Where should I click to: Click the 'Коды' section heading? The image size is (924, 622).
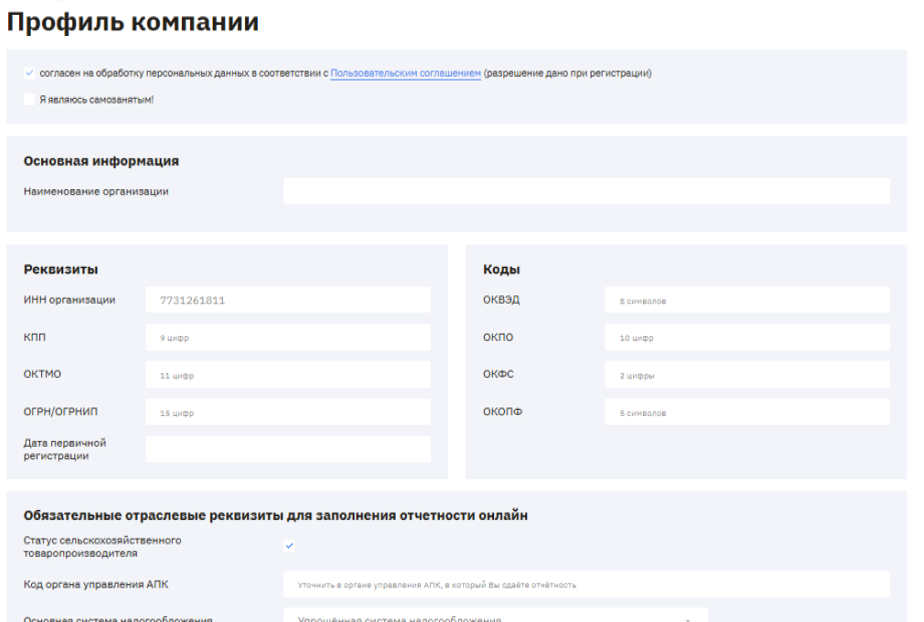coord(501,269)
